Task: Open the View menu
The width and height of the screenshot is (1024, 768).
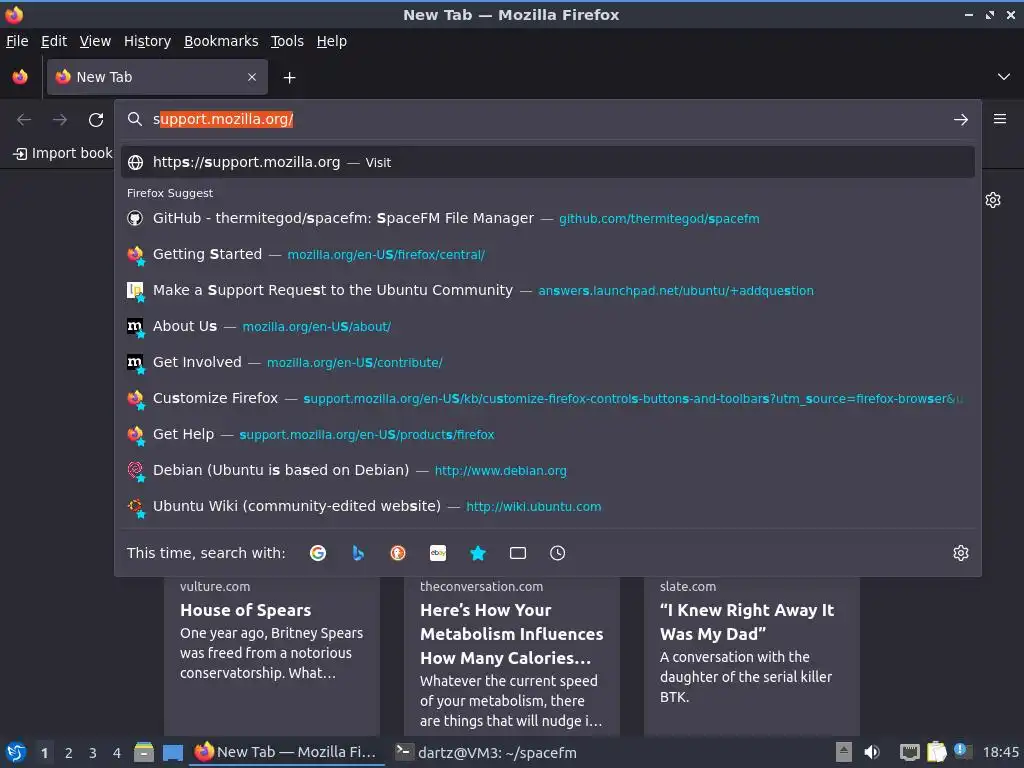Action: tap(95, 41)
